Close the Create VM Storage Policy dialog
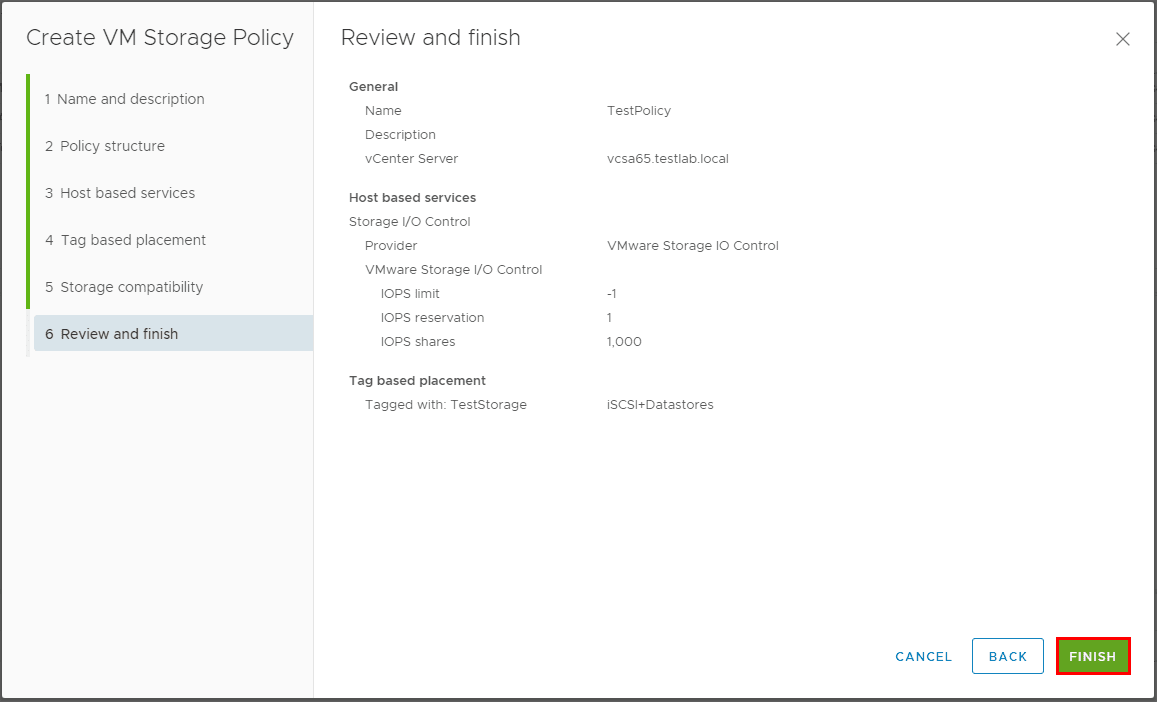This screenshot has height=702, width=1157. point(1122,39)
